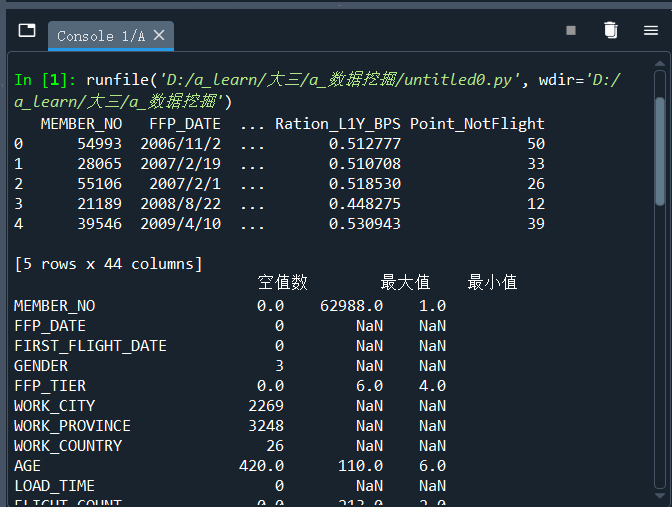Click the date 2009/4/10

(180, 224)
